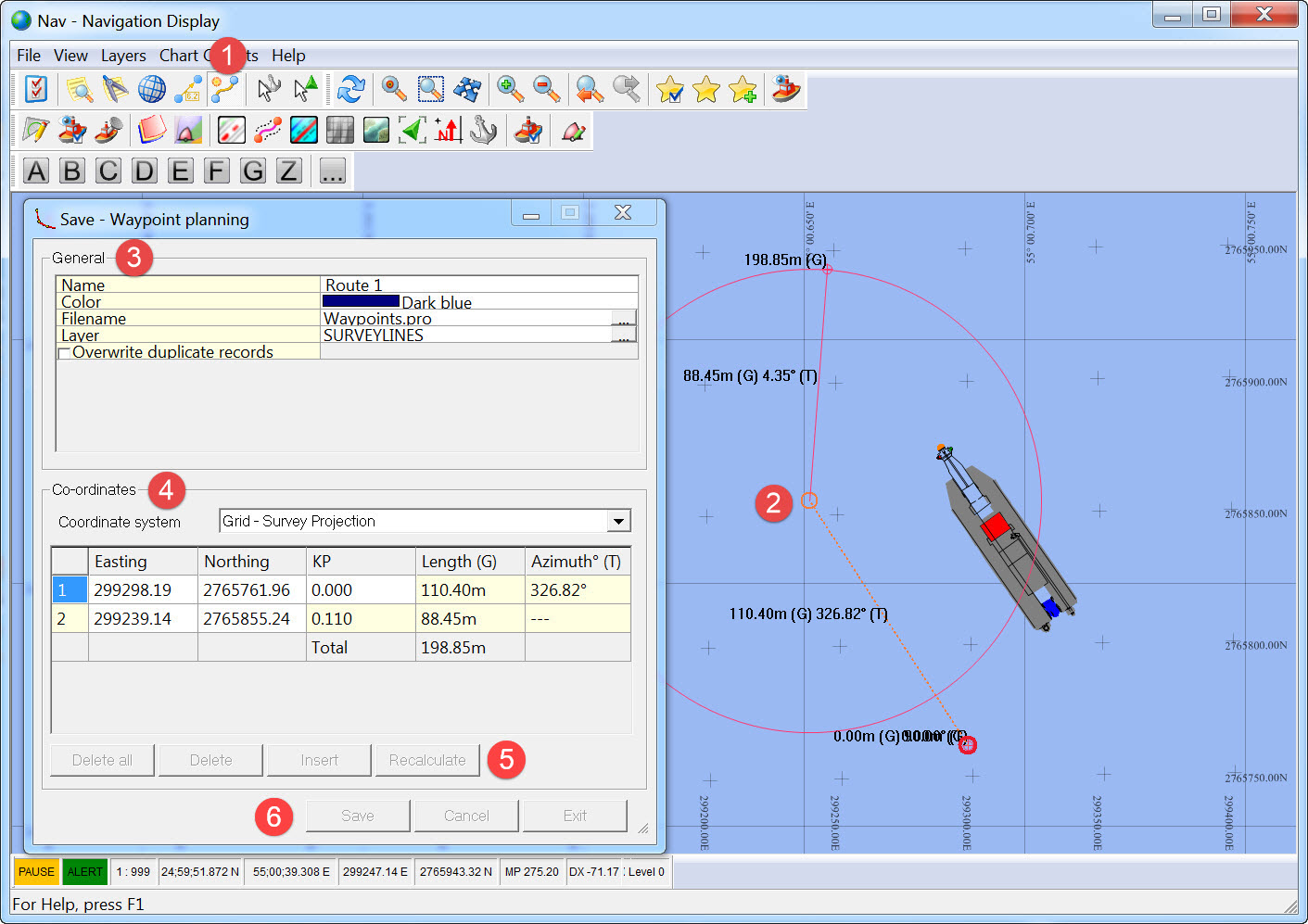
Task: Open the View menu
Action: pos(70,56)
